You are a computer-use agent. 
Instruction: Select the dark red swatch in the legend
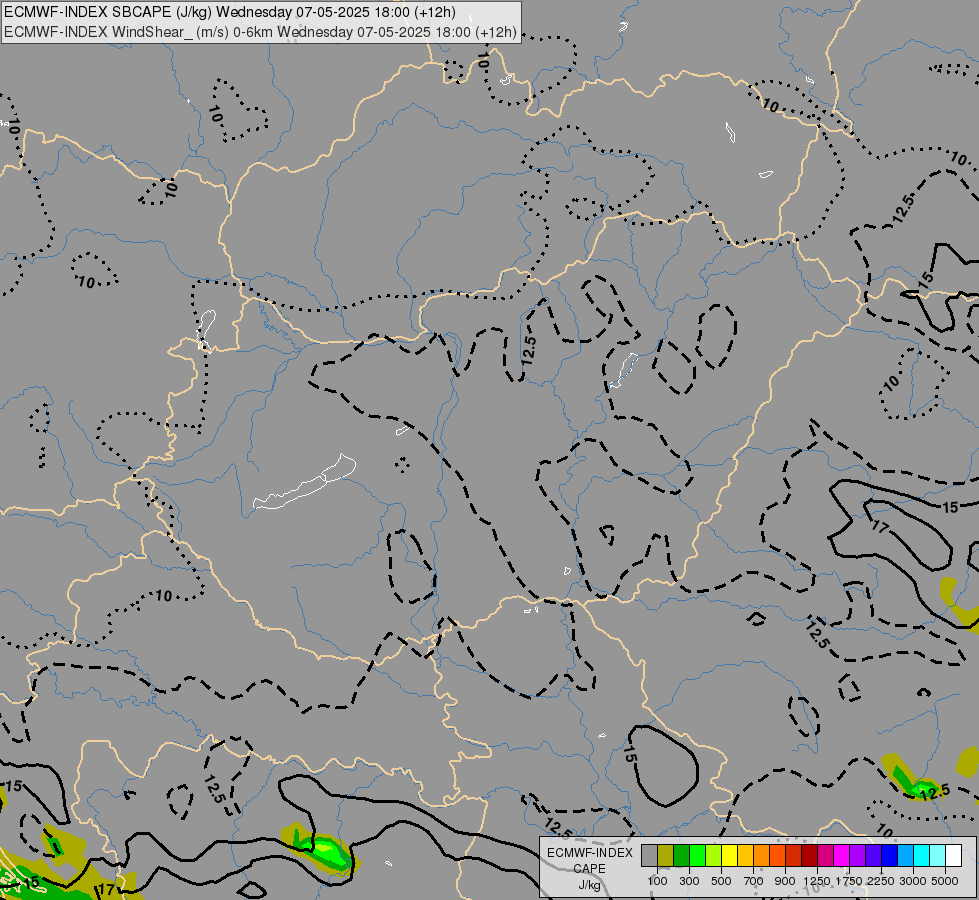pyautogui.click(x=810, y=855)
